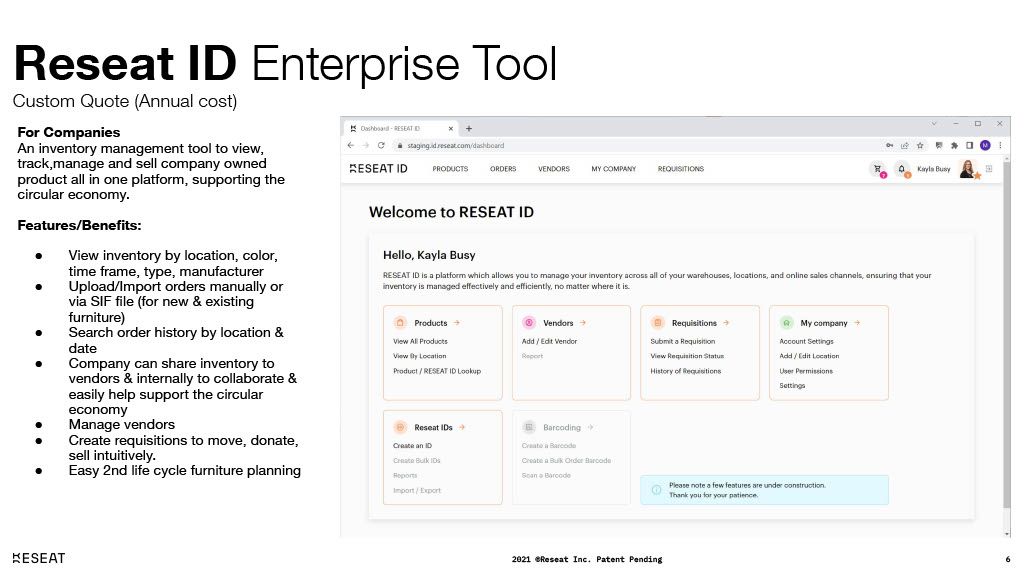
Task: Click Scan a Barcode link
Action: 546,475
